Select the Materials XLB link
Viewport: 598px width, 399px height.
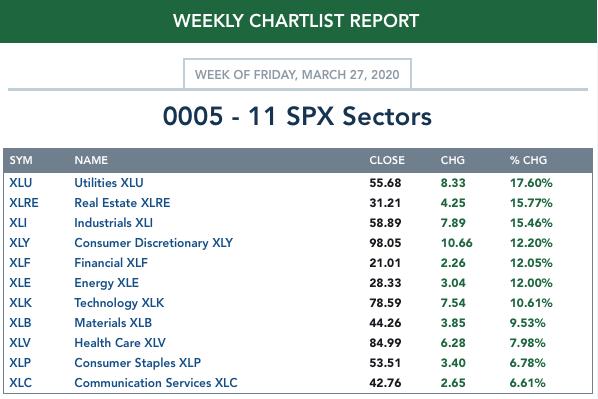(x=113, y=323)
